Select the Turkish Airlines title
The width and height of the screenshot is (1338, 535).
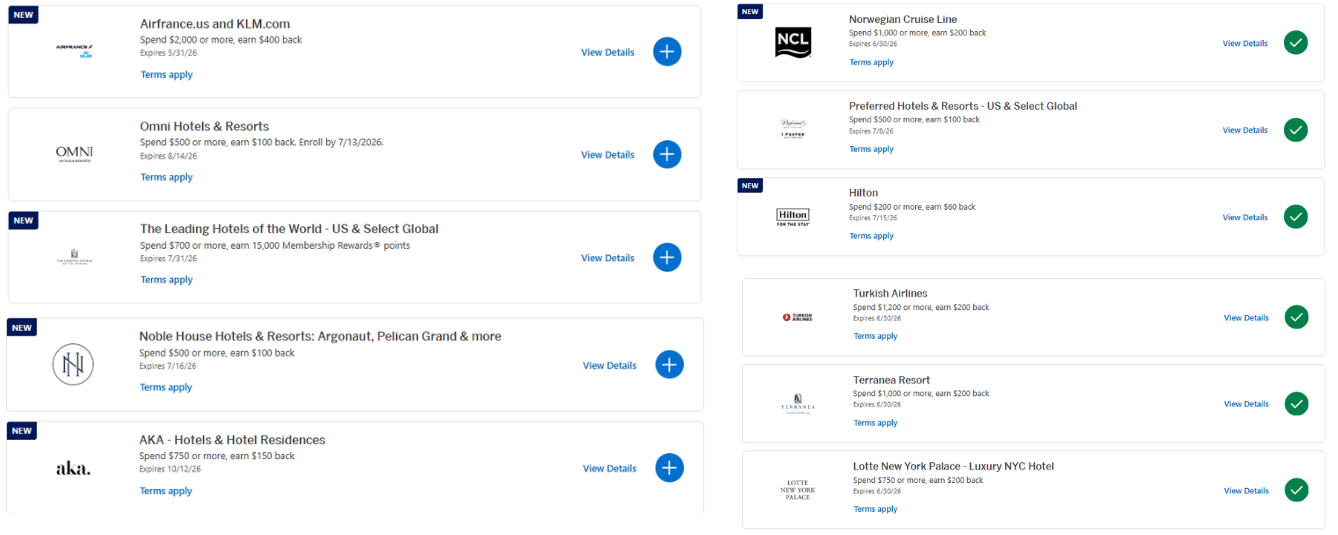(890, 293)
